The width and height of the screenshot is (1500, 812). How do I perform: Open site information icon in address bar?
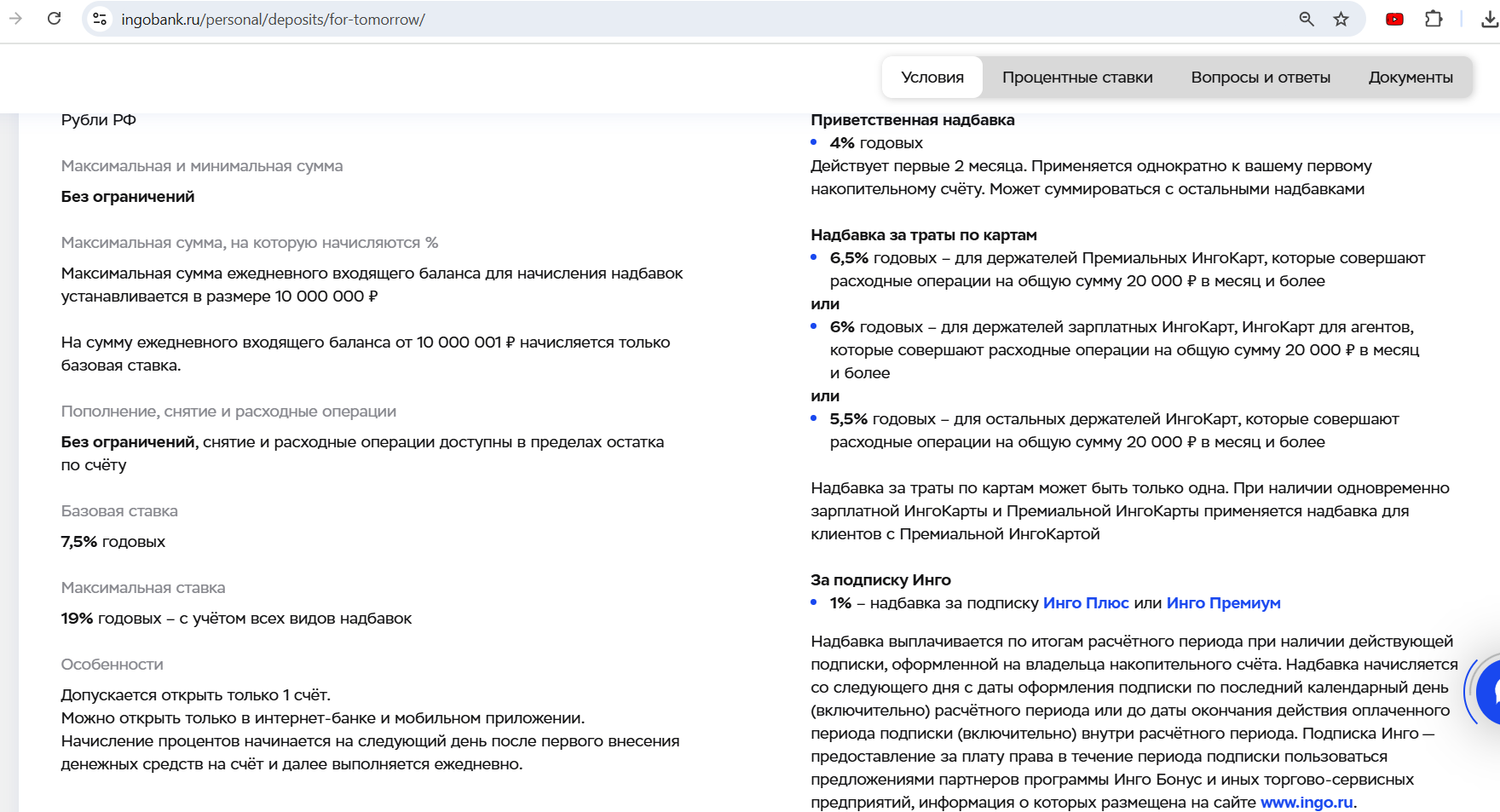click(100, 19)
